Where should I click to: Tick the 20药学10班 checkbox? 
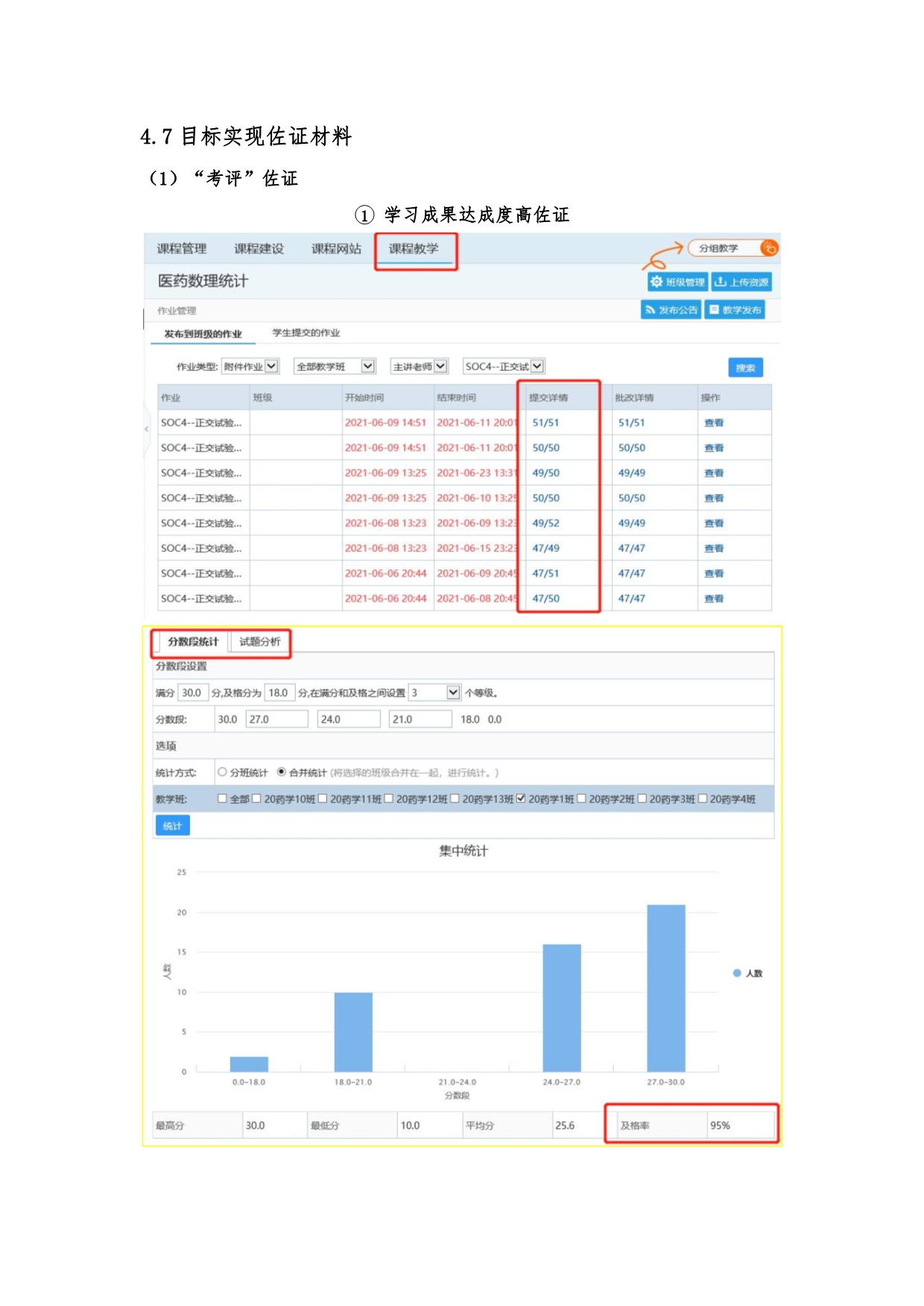[x=256, y=799]
